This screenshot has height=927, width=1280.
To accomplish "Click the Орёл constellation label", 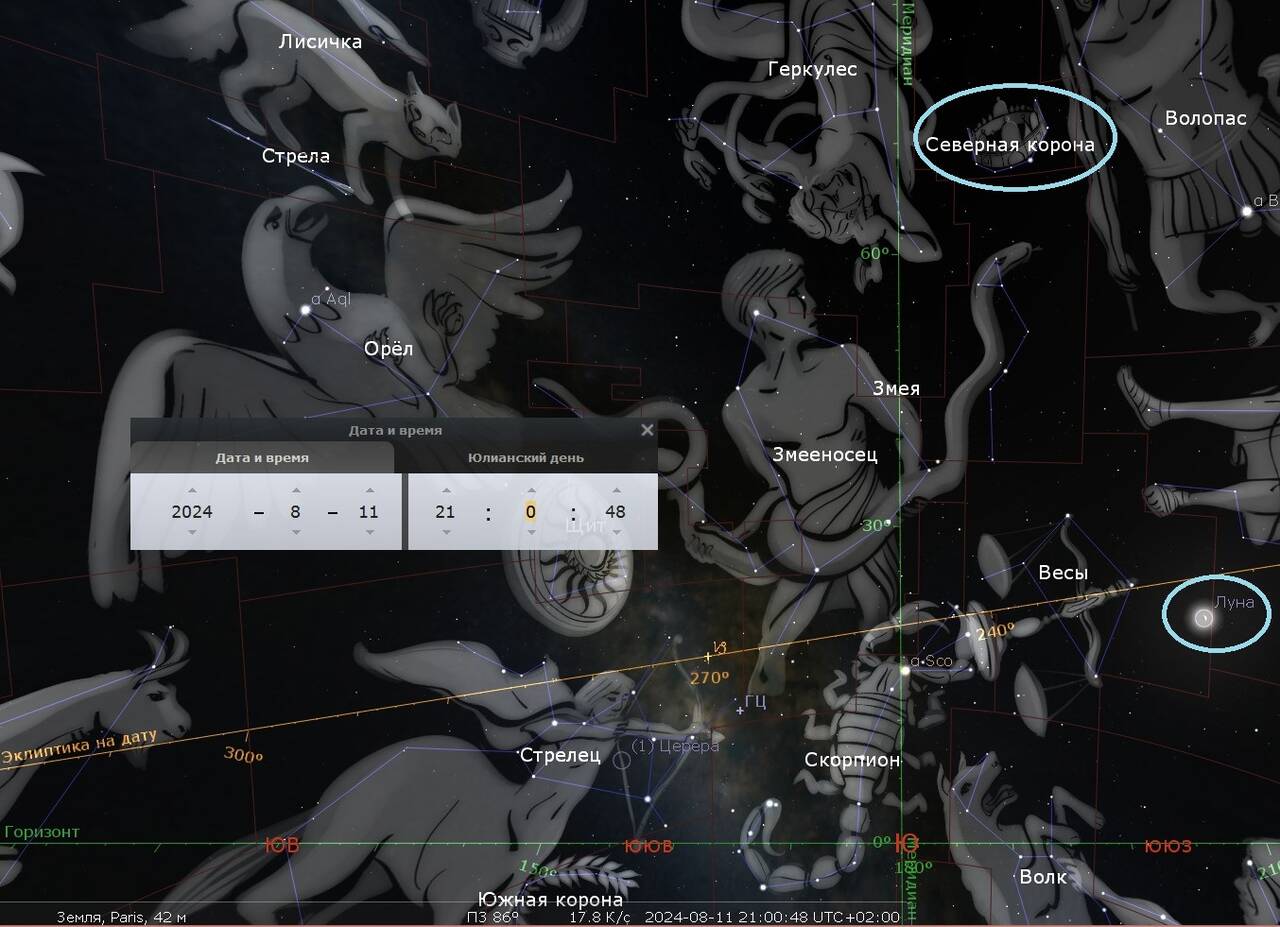I will 389,349.
